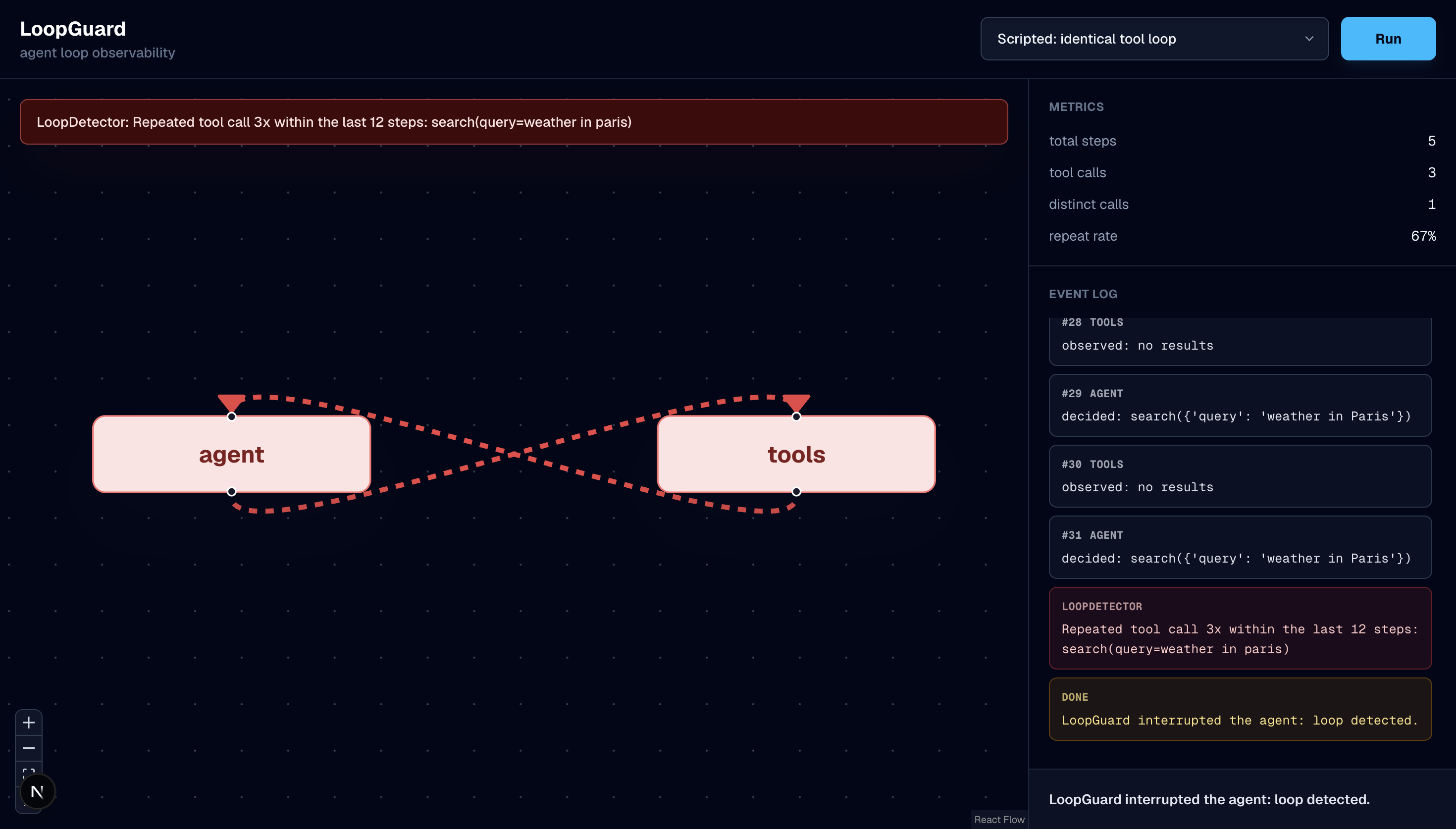The image size is (1456, 829).
Task: Select the agent node in the graph
Action: click(232, 454)
